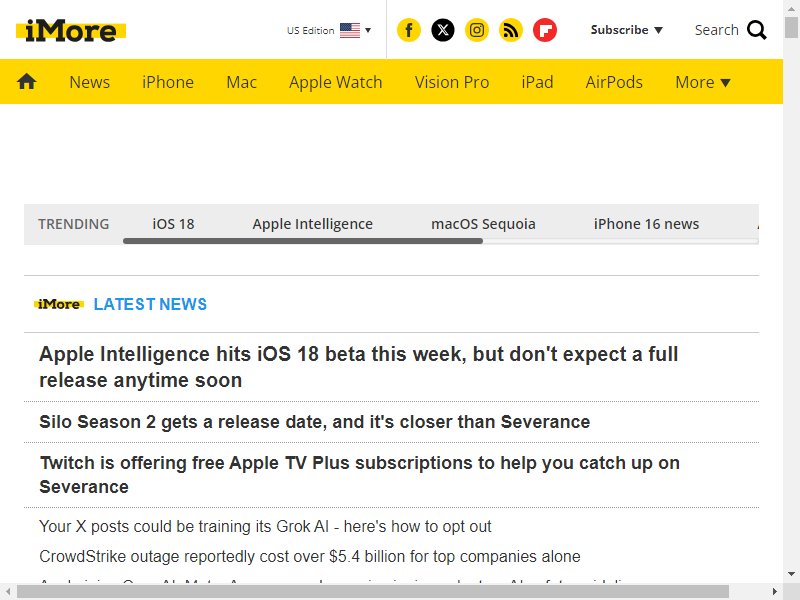Click small iMore logo beside Latest News
The width and height of the screenshot is (800, 600).
point(59,304)
